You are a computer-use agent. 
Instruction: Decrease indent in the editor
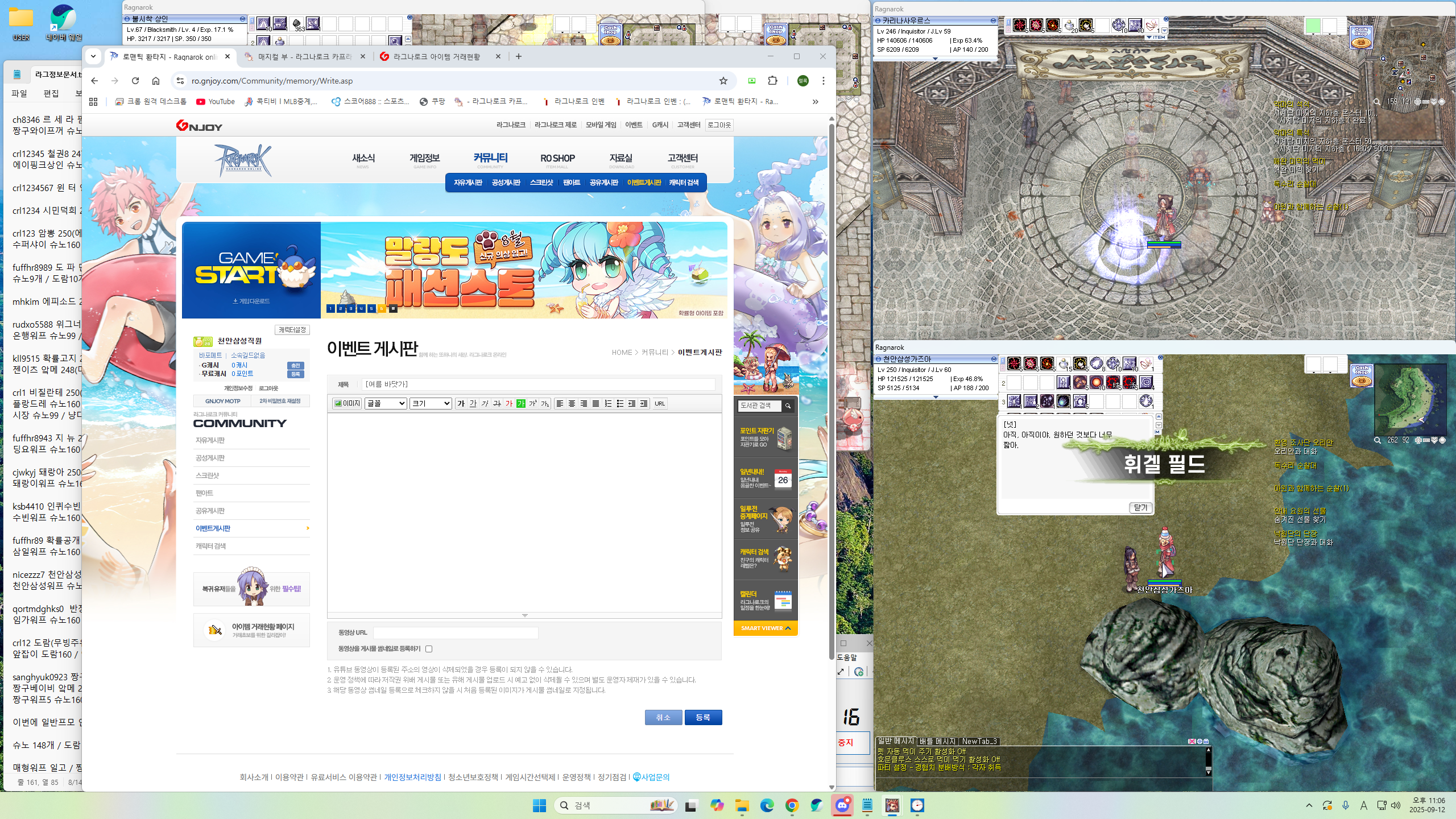tap(632, 403)
